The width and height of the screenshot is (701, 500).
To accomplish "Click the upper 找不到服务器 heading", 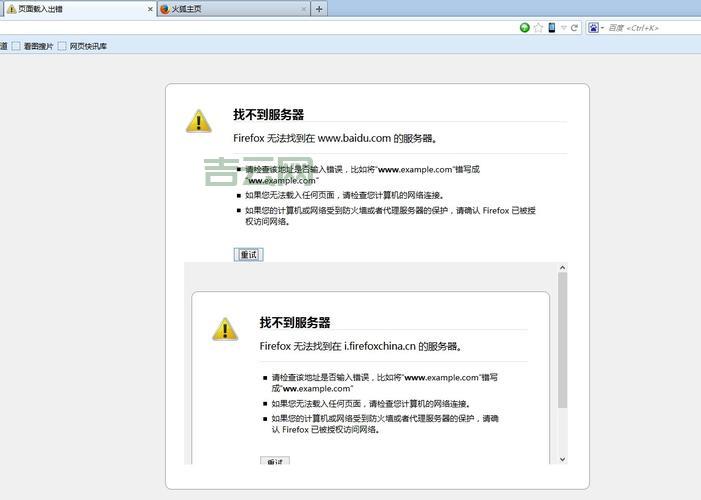I will pyautogui.click(x=269, y=114).
